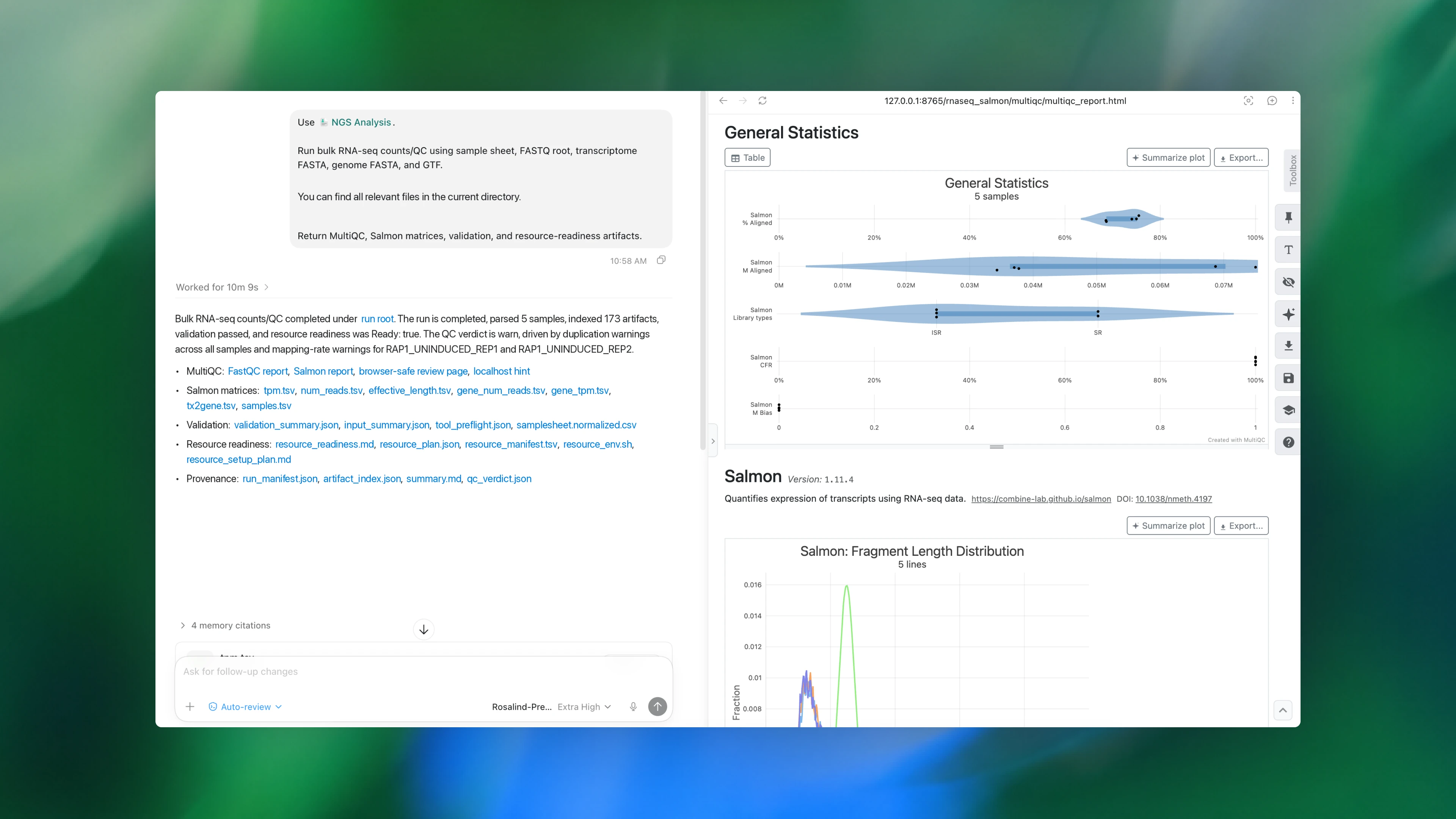
Task: Click the plus attachment icon
Action: pyautogui.click(x=190, y=706)
